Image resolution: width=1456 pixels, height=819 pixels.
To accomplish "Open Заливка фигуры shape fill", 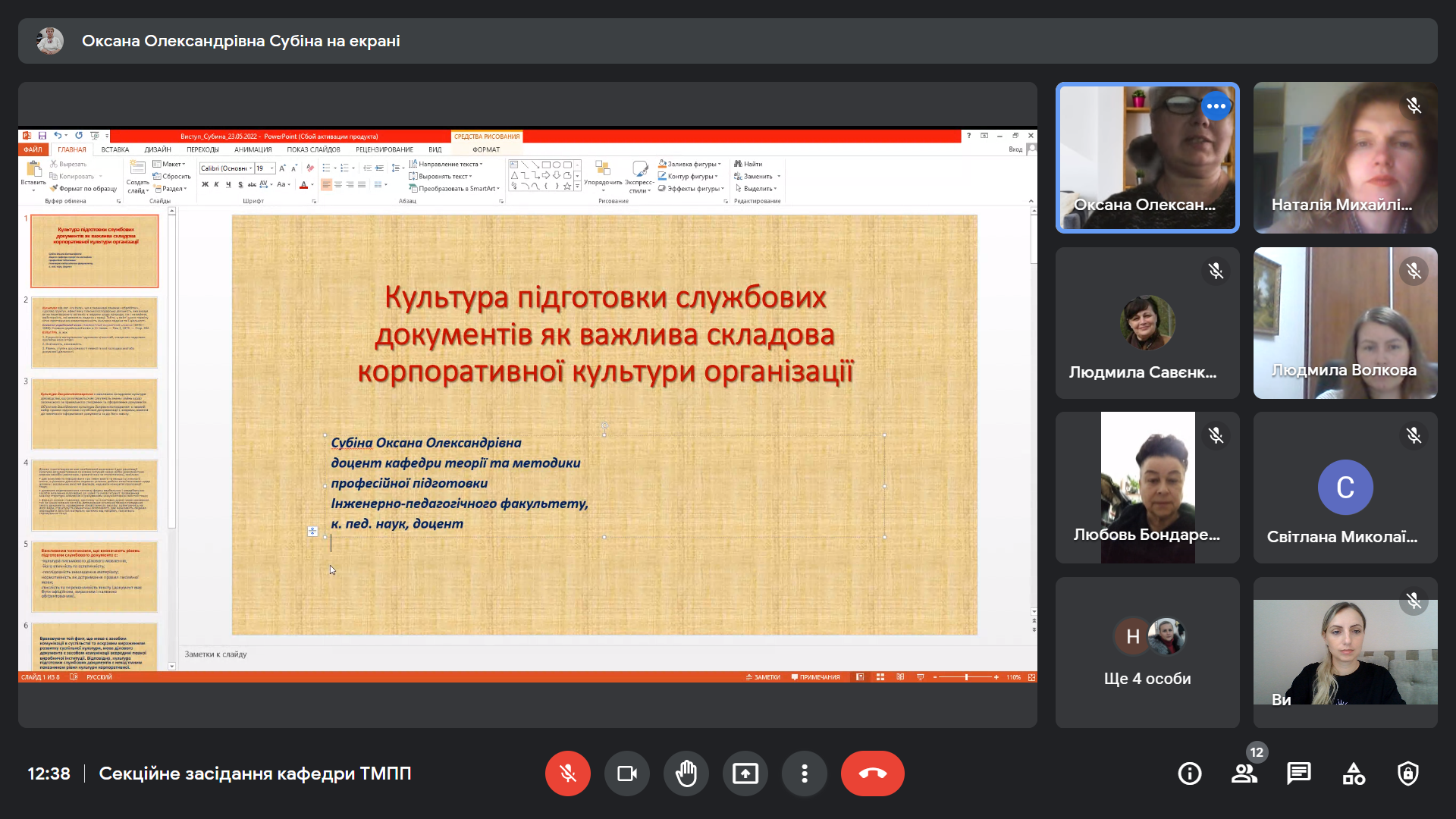I will 689,164.
